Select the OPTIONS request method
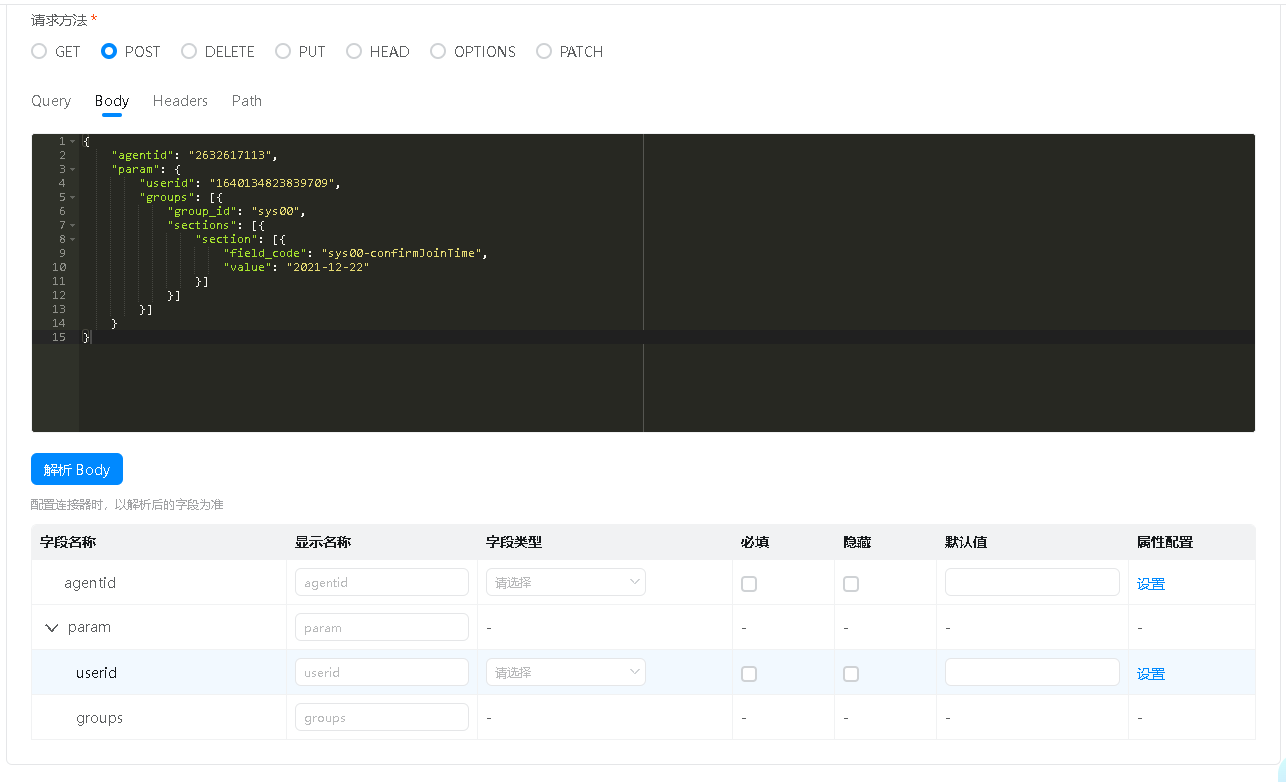The width and height of the screenshot is (1286, 782). coord(438,51)
